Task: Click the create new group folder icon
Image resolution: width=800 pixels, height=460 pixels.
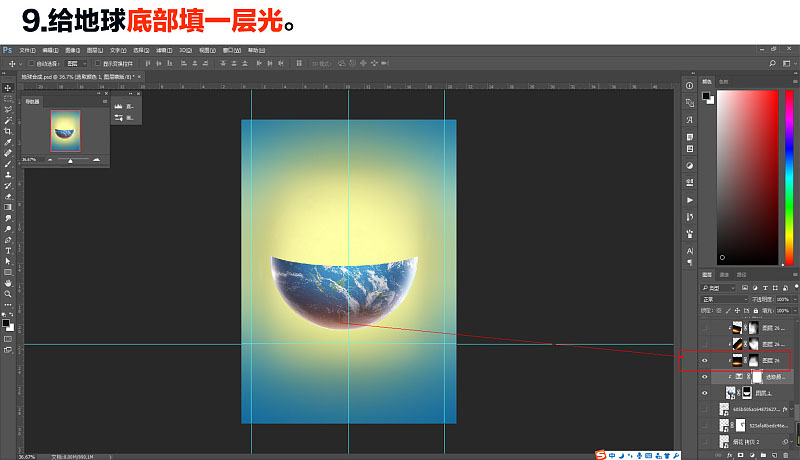Action: (x=763, y=455)
